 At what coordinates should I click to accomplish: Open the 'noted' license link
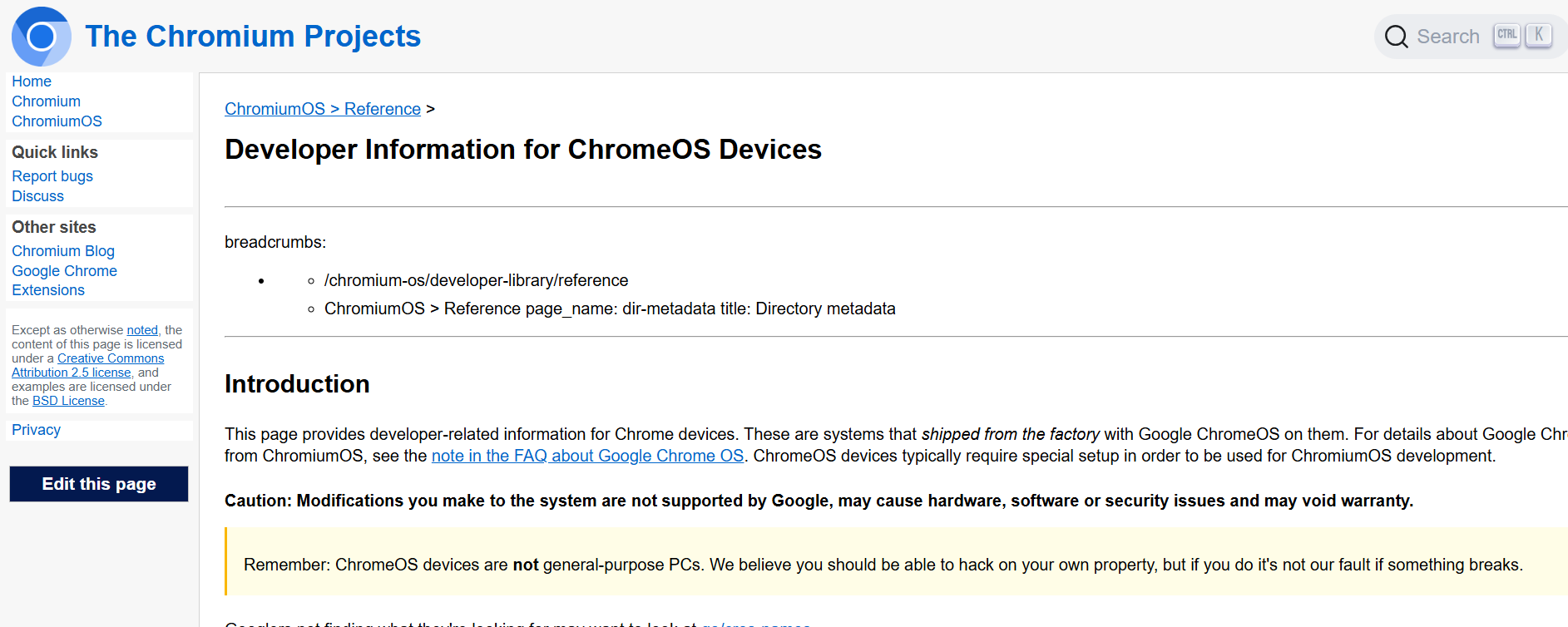142,330
